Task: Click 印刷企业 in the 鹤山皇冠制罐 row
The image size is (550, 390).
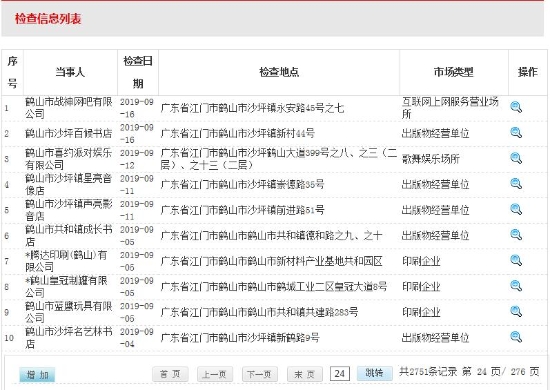Action: point(421,287)
